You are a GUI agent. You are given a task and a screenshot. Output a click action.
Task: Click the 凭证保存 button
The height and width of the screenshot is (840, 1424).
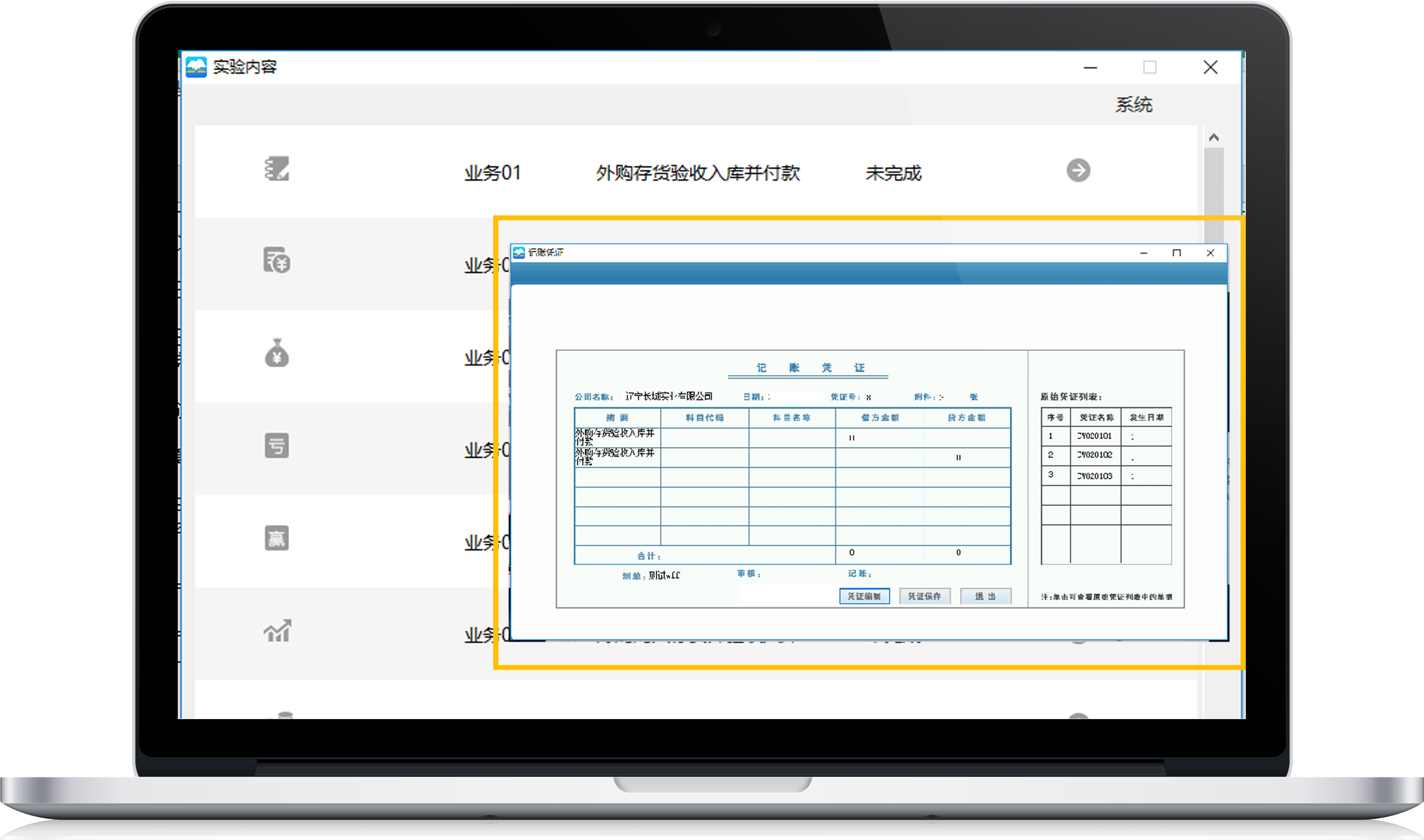pos(924,596)
